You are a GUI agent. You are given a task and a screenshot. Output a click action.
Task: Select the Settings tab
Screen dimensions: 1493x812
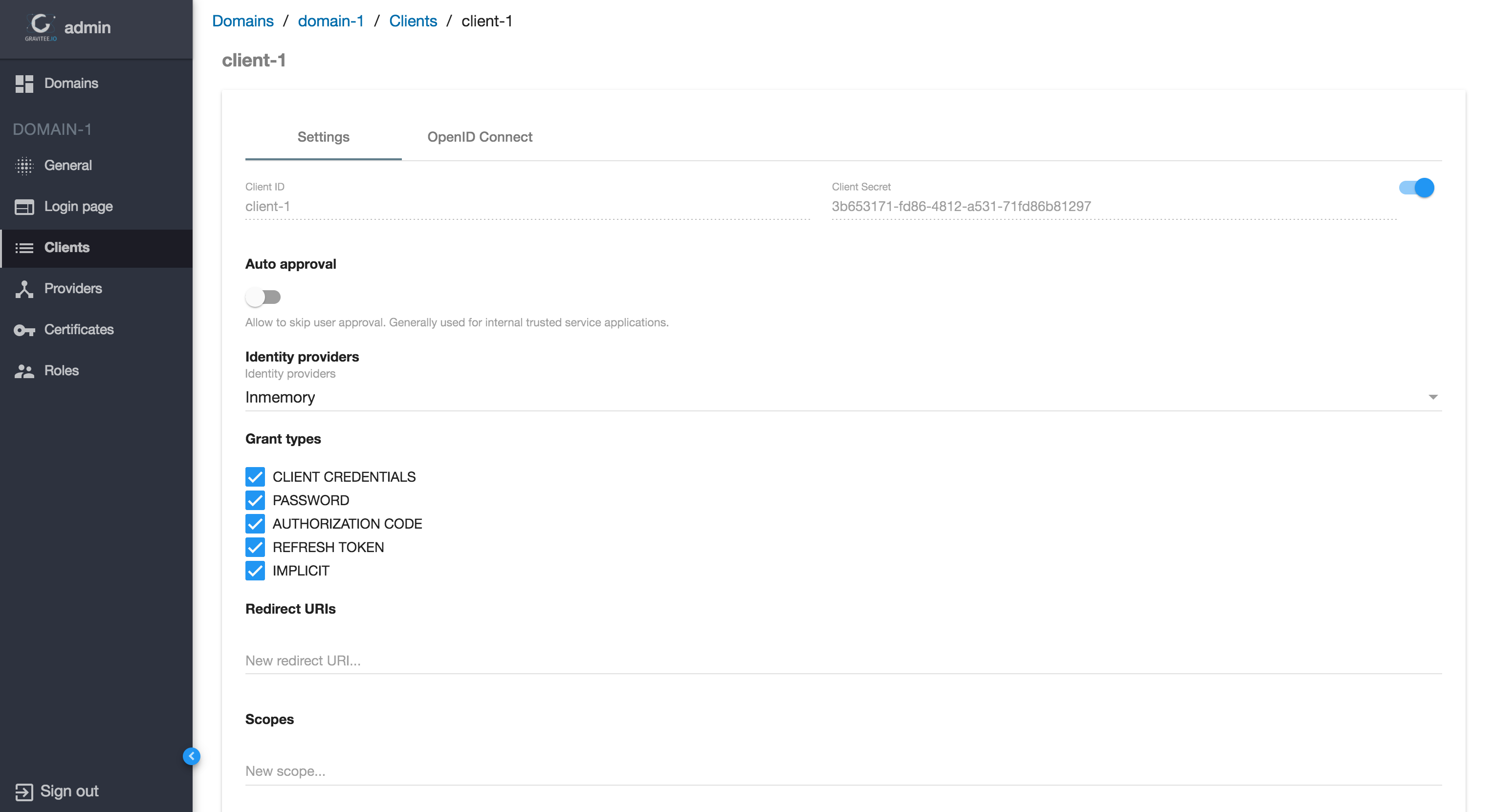[x=323, y=137]
